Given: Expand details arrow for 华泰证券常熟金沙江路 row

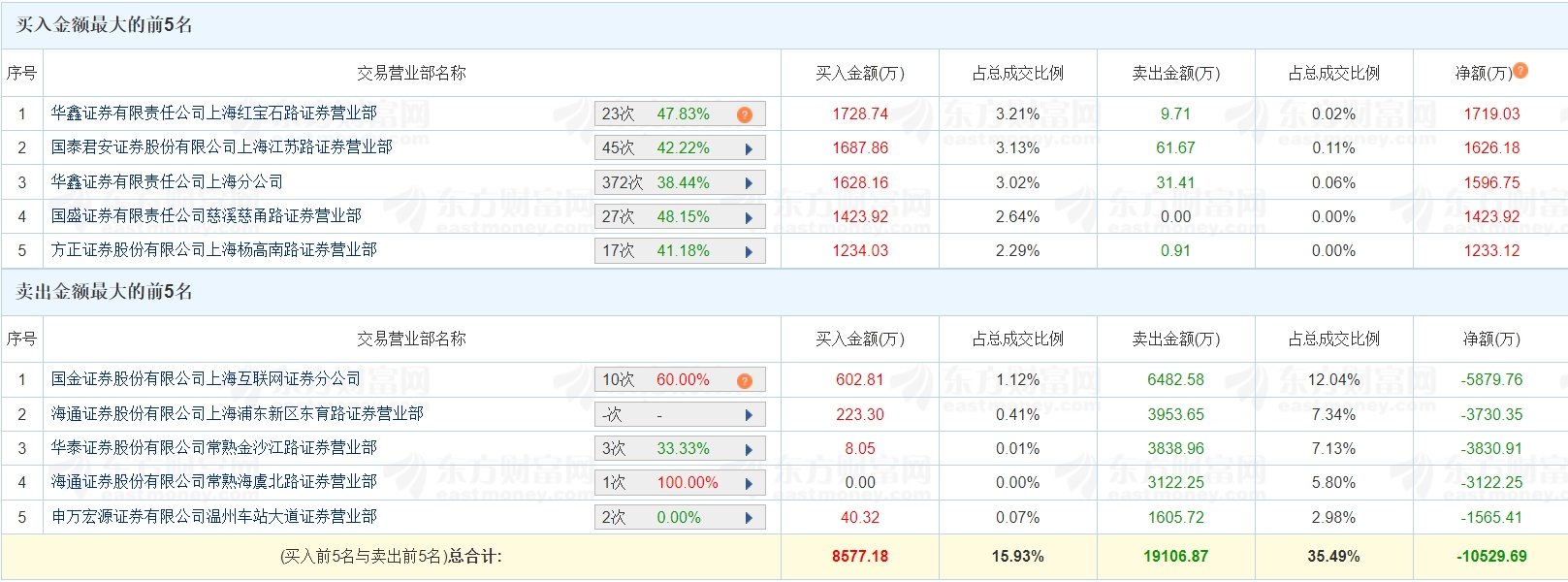Looking at the screenshot, I should (749, 449).
